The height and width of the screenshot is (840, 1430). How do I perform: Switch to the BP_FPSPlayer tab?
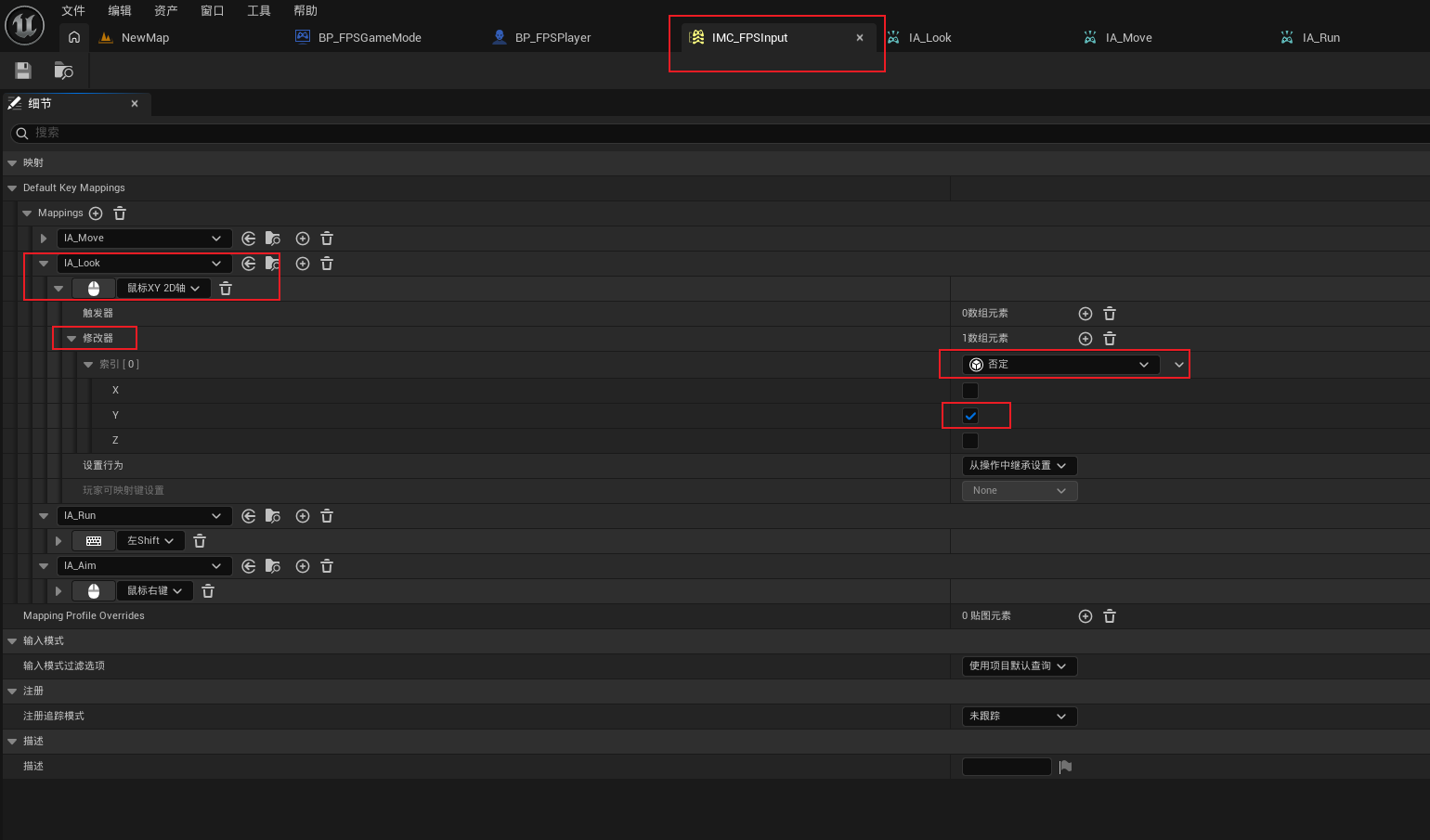pyautogui.click(x=553, y=38)
